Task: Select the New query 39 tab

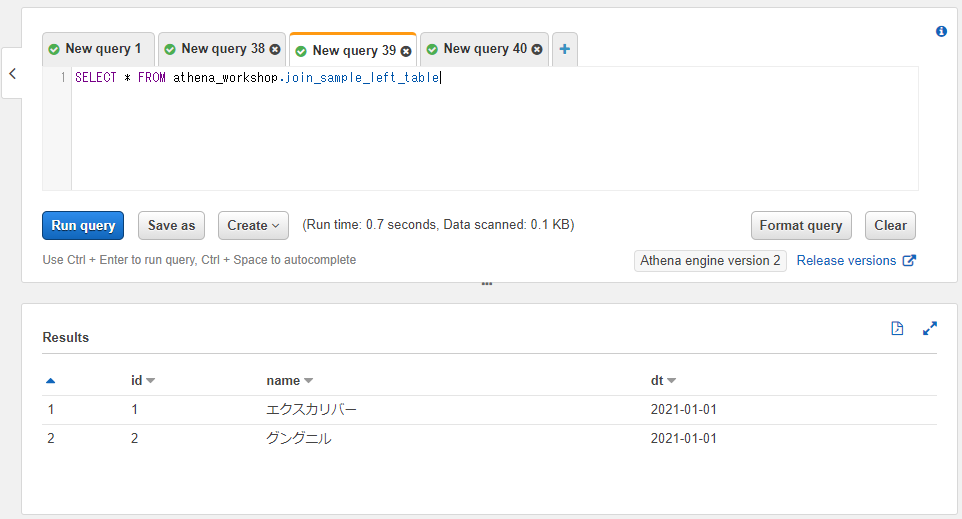Action: tap(354, 50)
